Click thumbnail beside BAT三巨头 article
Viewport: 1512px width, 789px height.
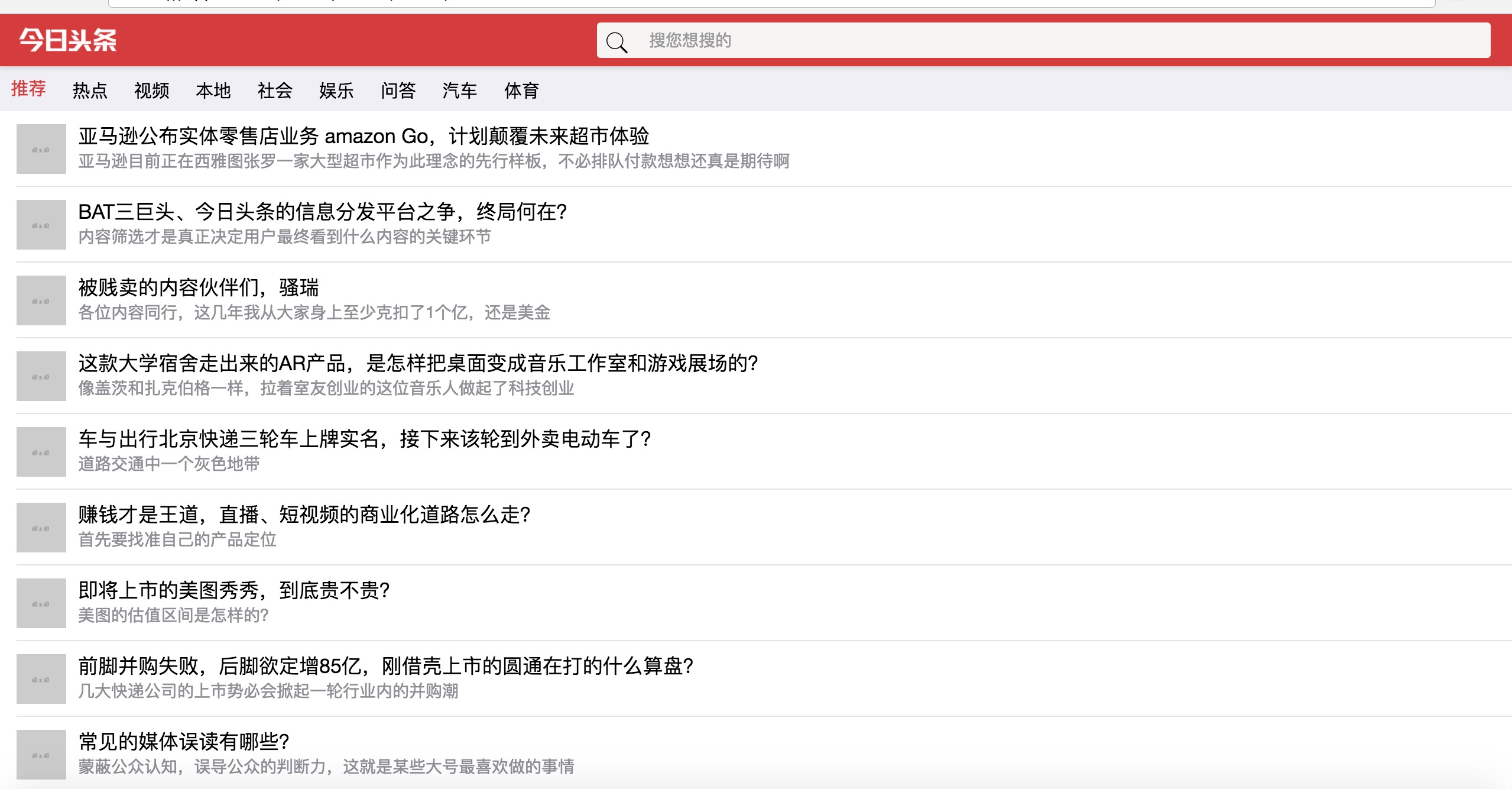click(41, 225)
